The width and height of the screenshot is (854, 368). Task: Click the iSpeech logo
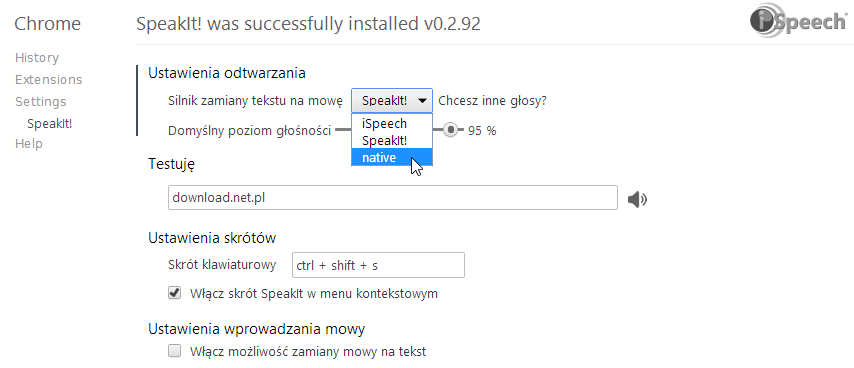[798, 22]
